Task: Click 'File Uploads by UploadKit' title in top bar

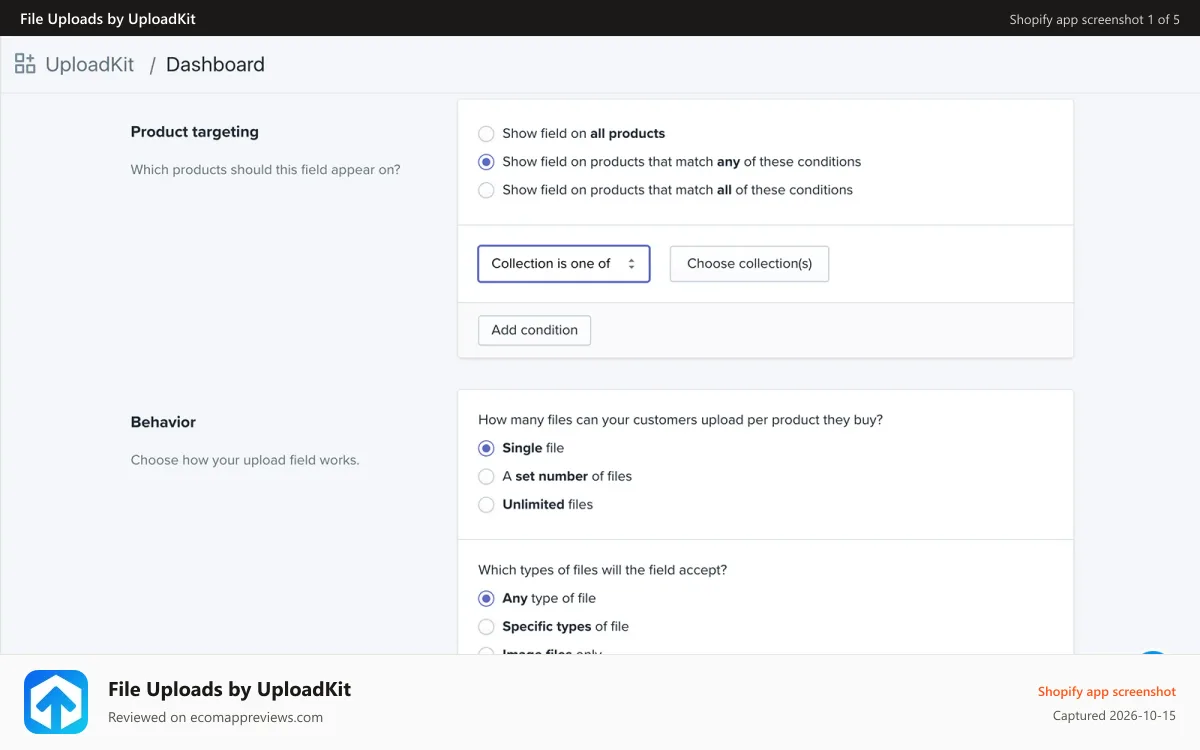Action: (108, 19)
